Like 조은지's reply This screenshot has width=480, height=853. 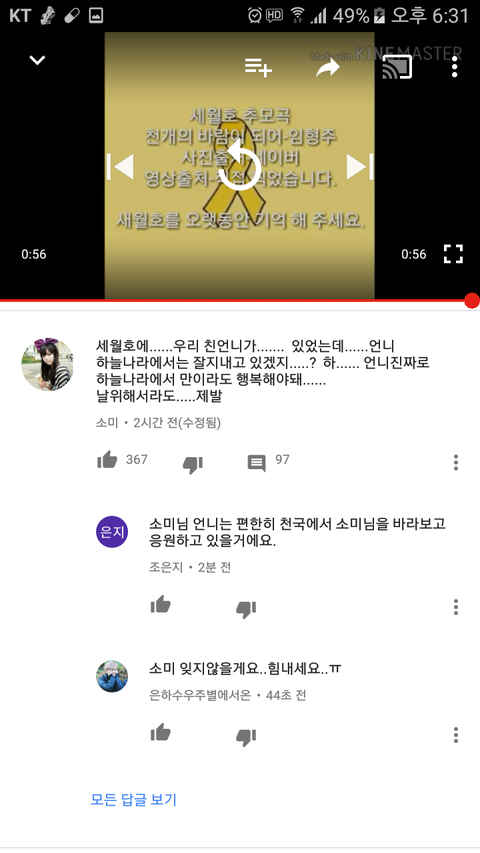[x=161, y=604]
